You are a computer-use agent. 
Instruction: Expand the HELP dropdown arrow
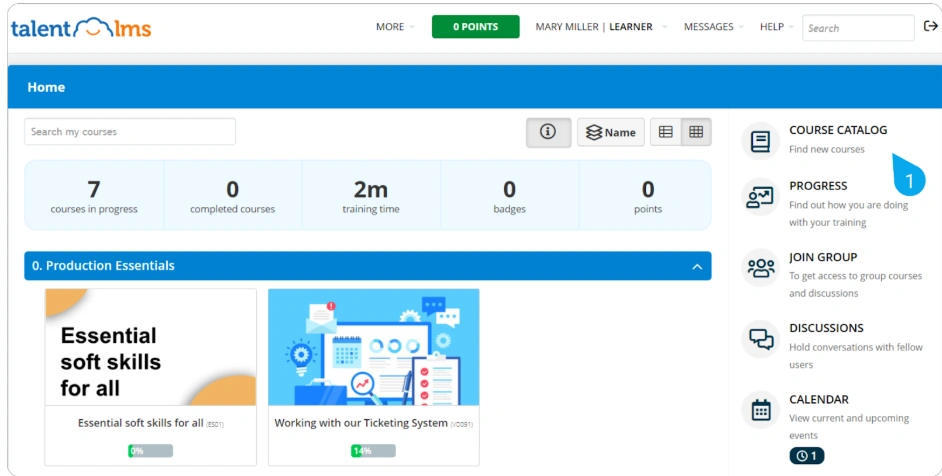791,27
